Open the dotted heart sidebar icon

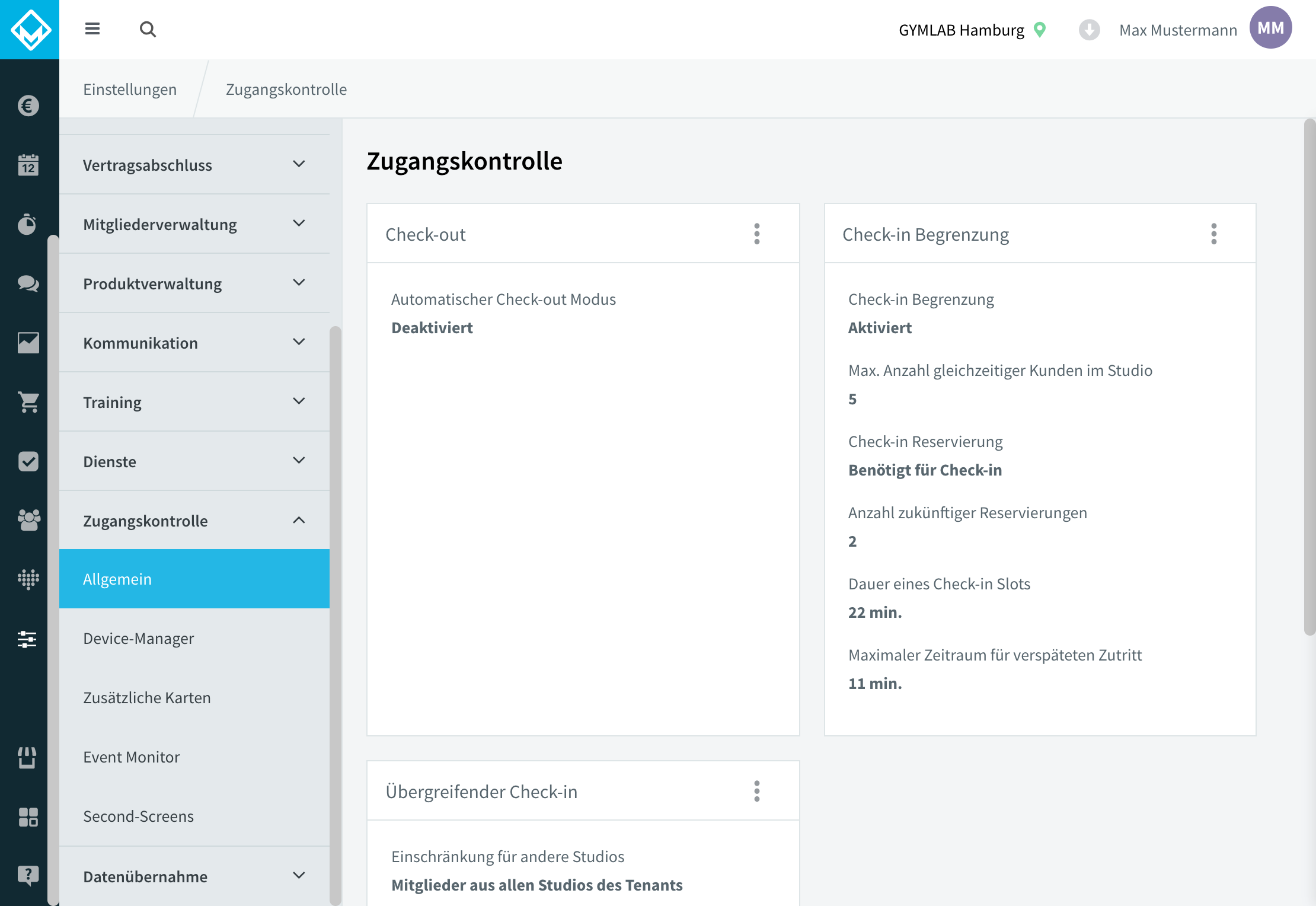click(28, 579)
